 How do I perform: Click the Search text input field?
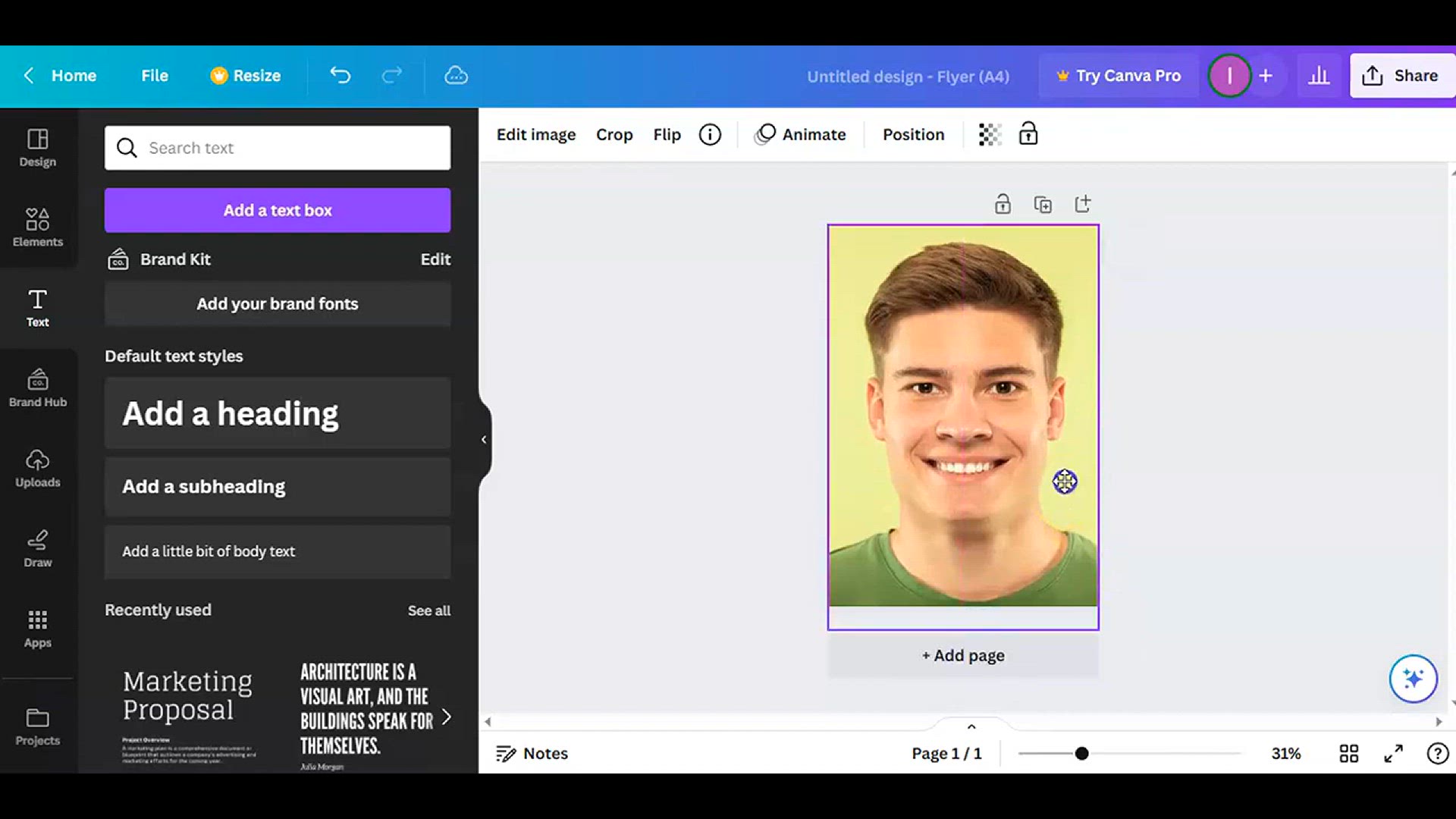coord(278,148)
